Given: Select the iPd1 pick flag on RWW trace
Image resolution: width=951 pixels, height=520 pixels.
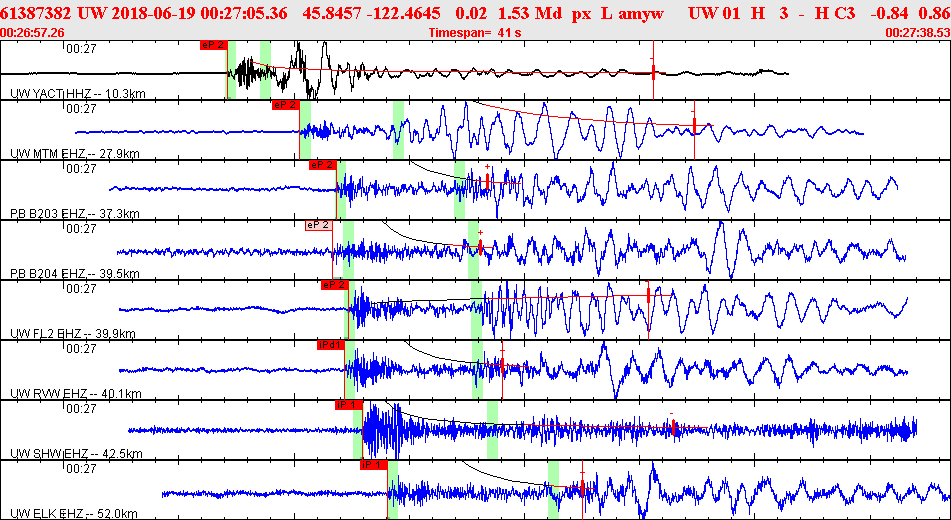Looking at the screenshot, I should coord(331,345).
